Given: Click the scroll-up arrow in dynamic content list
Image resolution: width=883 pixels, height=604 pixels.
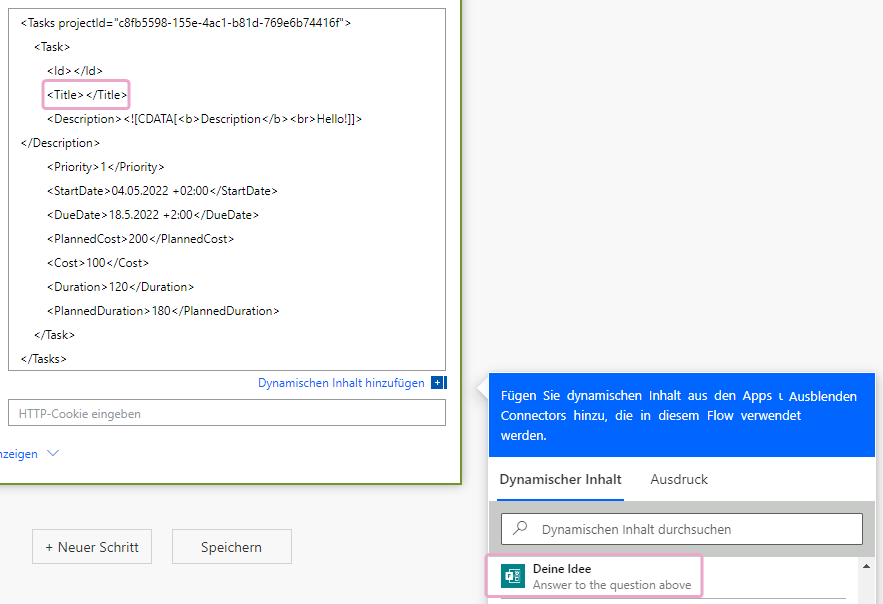Looking at the screenshot, I should (x=866, y=566).
